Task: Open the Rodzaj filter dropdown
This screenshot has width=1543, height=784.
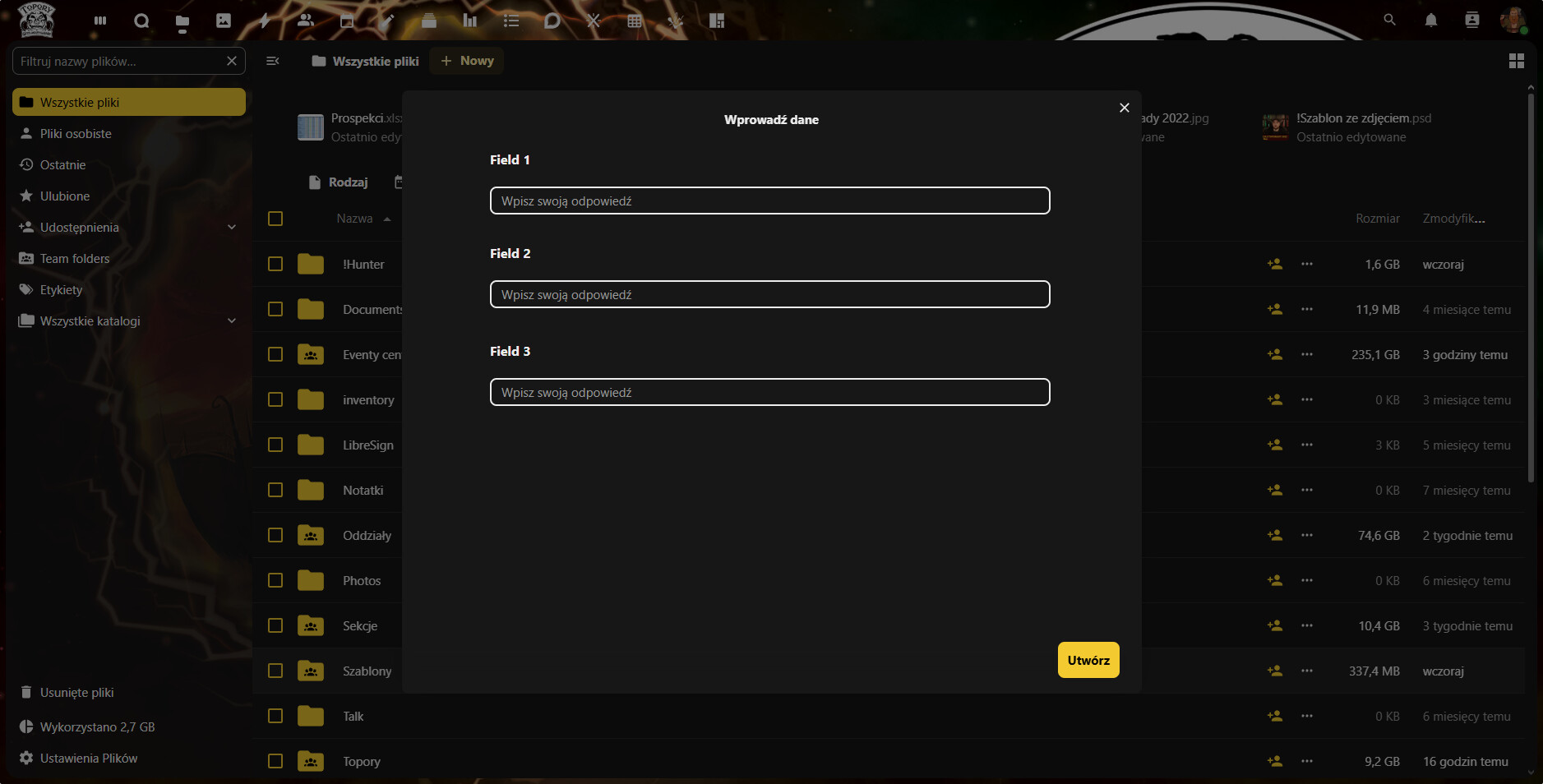Action: click(338, 182)
